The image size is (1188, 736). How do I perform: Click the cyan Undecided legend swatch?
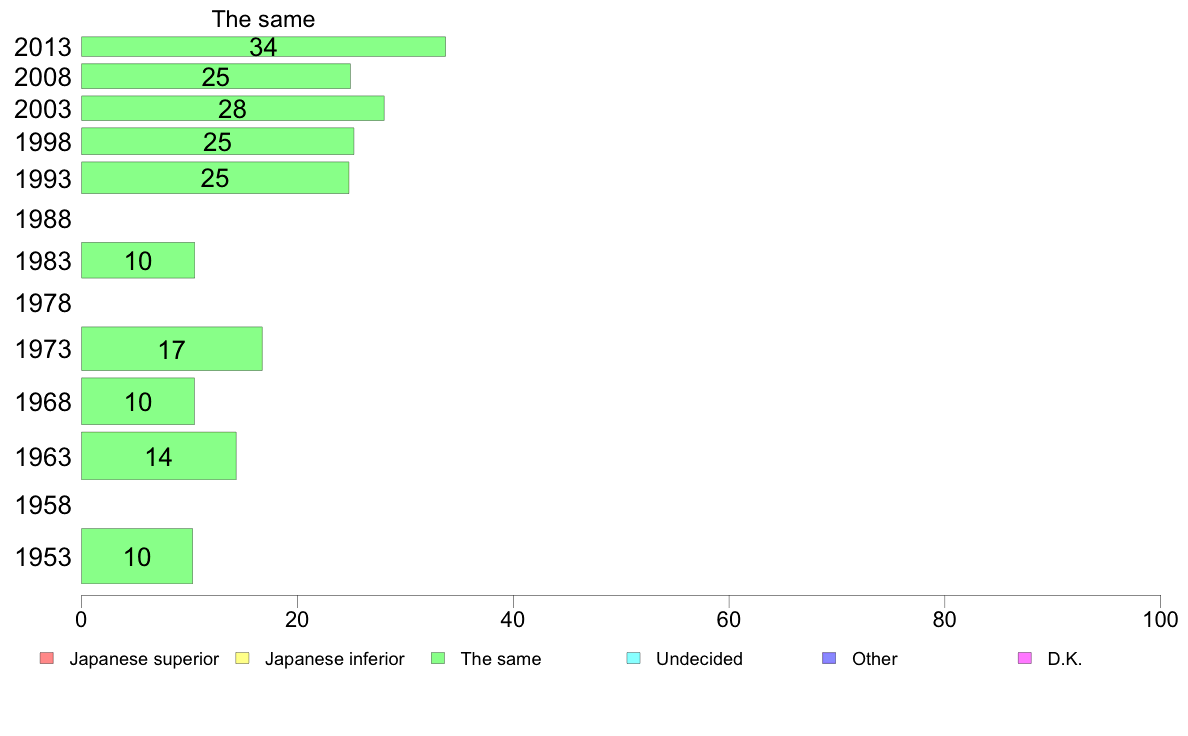pyautogui.click(x=633, y=658)
